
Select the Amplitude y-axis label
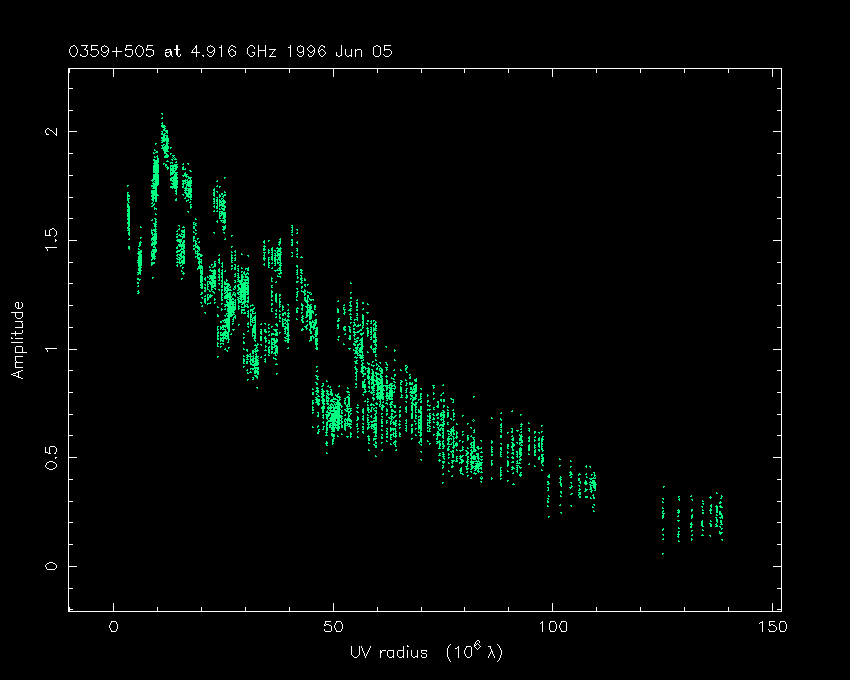(x=17, y=341)
